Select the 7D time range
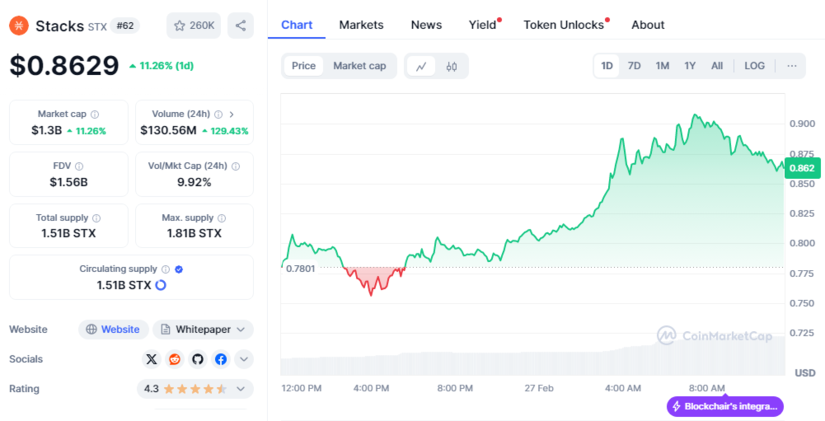Screen dimensions: 825x421 pyautogui.click(x=634, y=66)
